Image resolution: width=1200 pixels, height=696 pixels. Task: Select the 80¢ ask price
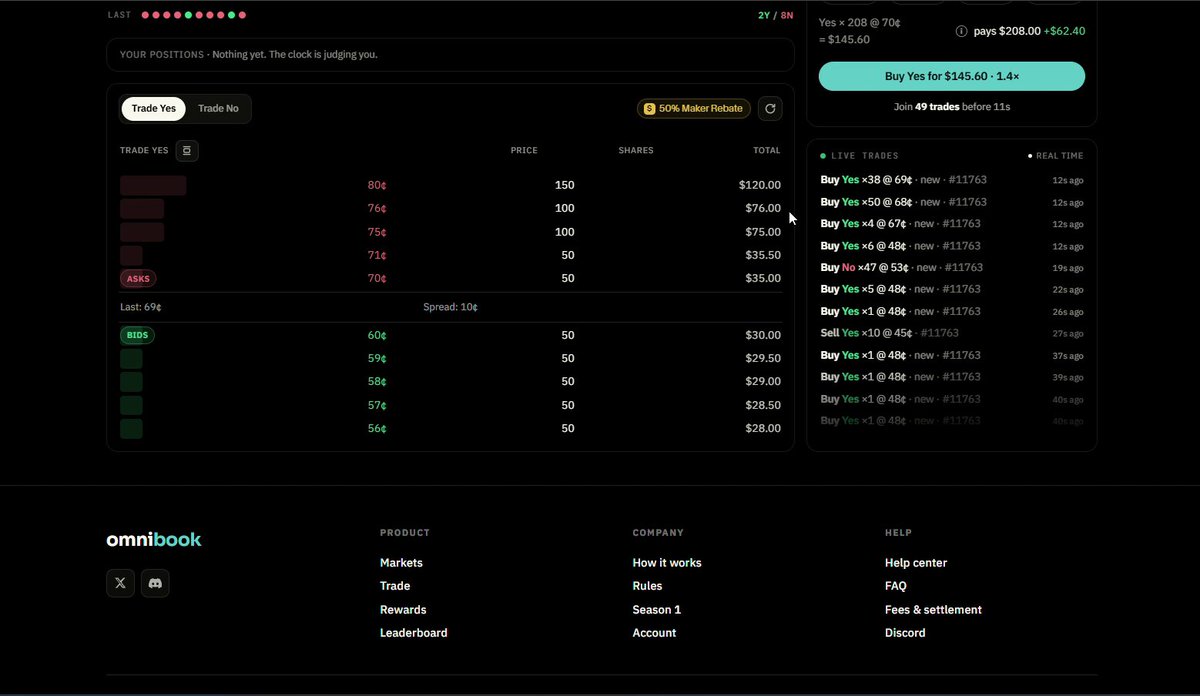point(377,185)
